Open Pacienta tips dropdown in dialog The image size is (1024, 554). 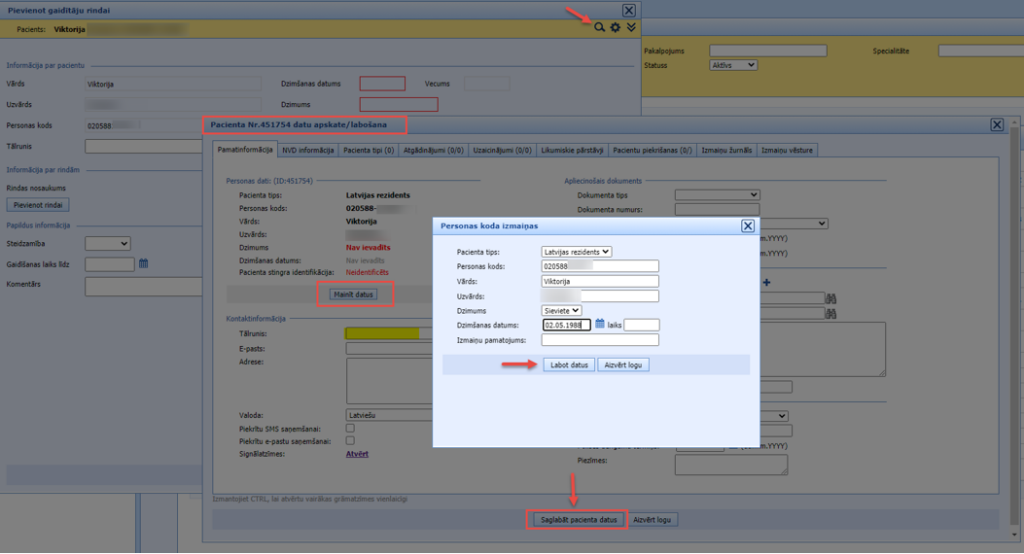coord(576,251)
